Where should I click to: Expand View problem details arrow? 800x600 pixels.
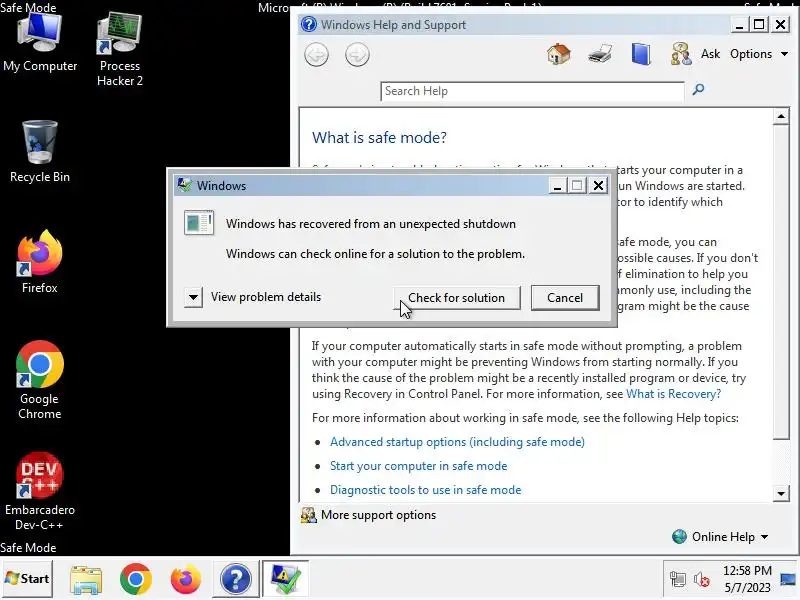193,297
